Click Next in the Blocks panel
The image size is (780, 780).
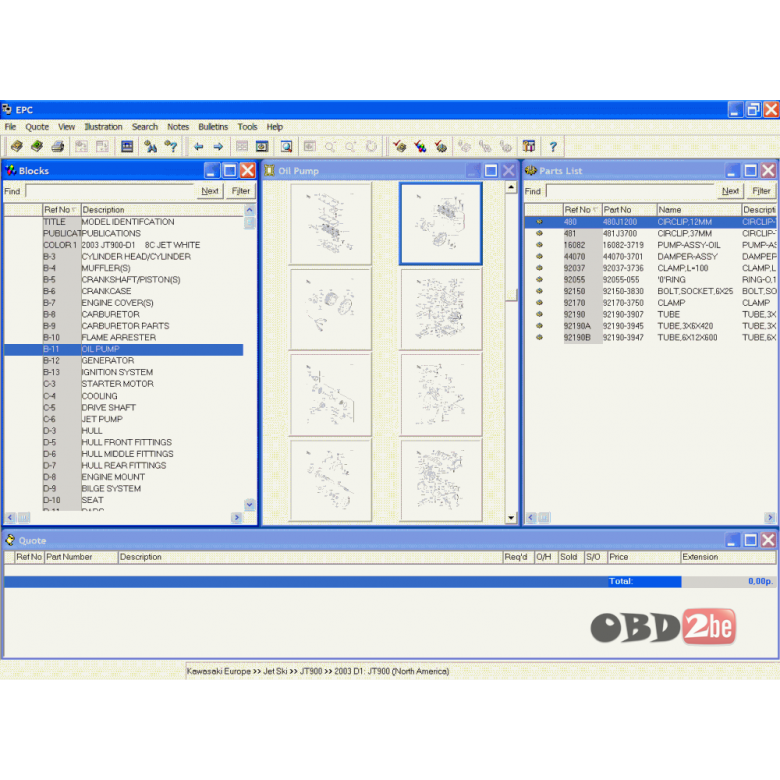(210, 191)
